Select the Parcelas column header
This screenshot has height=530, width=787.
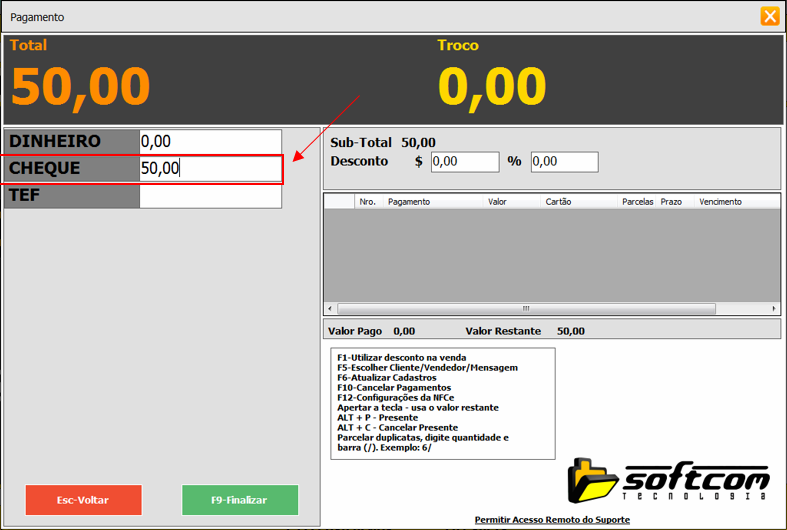[x=637, y=202]
